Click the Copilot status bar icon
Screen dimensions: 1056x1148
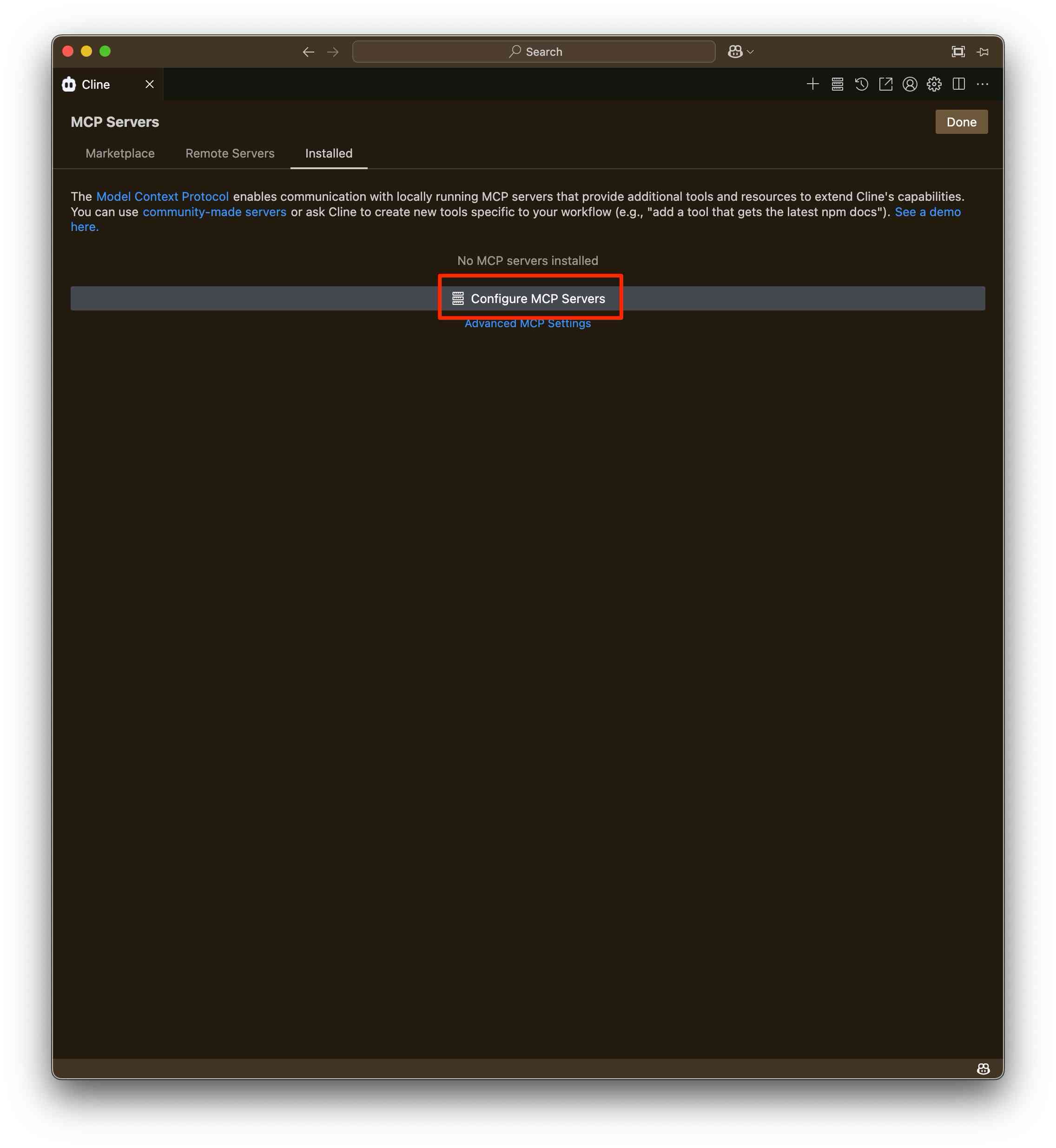tap(983, 1069)
